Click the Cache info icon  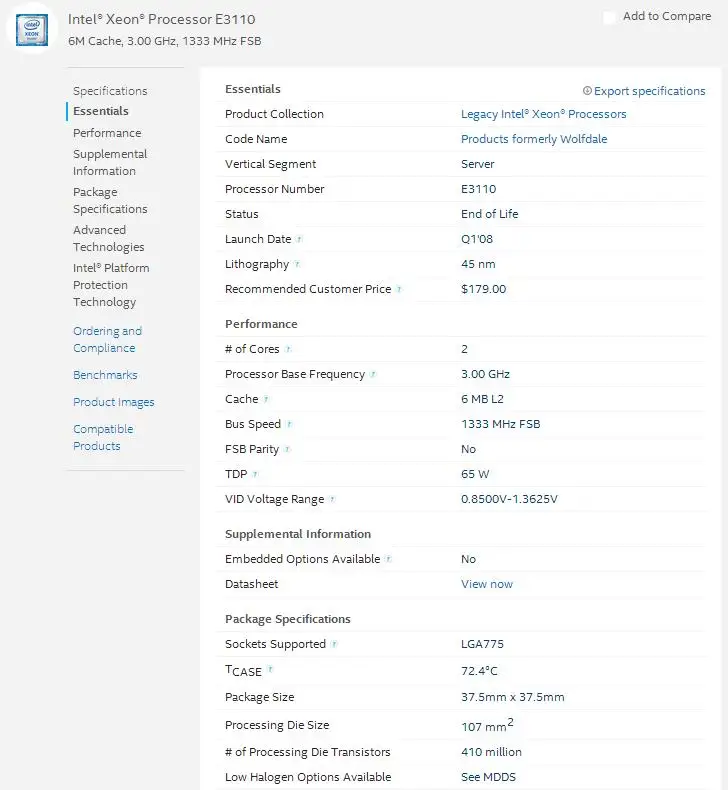tap(266, 399)
